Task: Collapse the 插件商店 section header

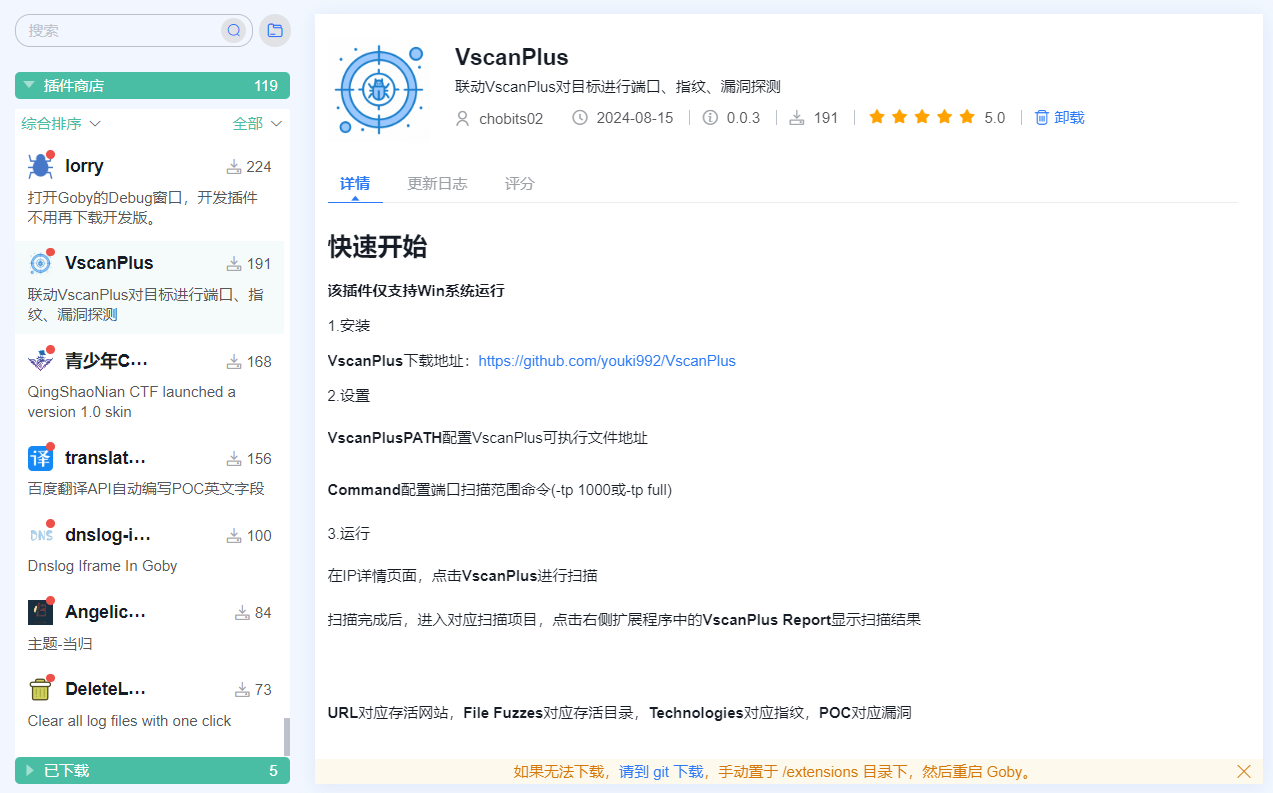Action: pos(152,86)
